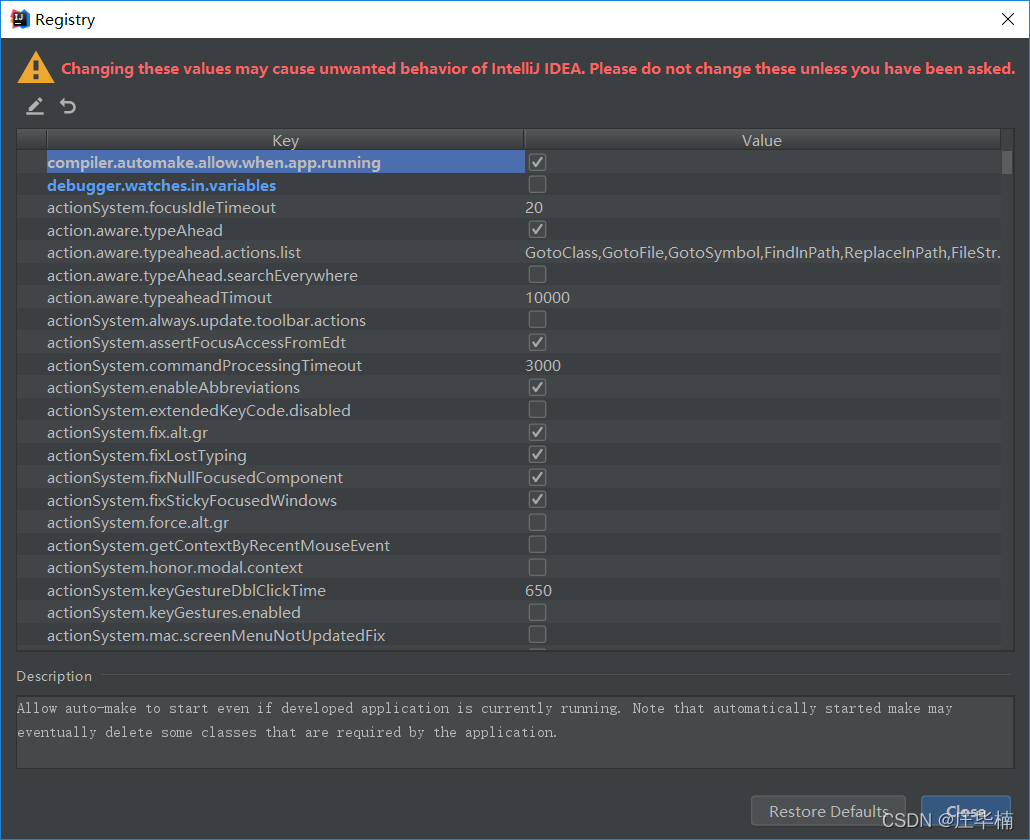
Task: Enable actionSystem.force.alt.gr checkbox
Action: (x=537, y=522)
